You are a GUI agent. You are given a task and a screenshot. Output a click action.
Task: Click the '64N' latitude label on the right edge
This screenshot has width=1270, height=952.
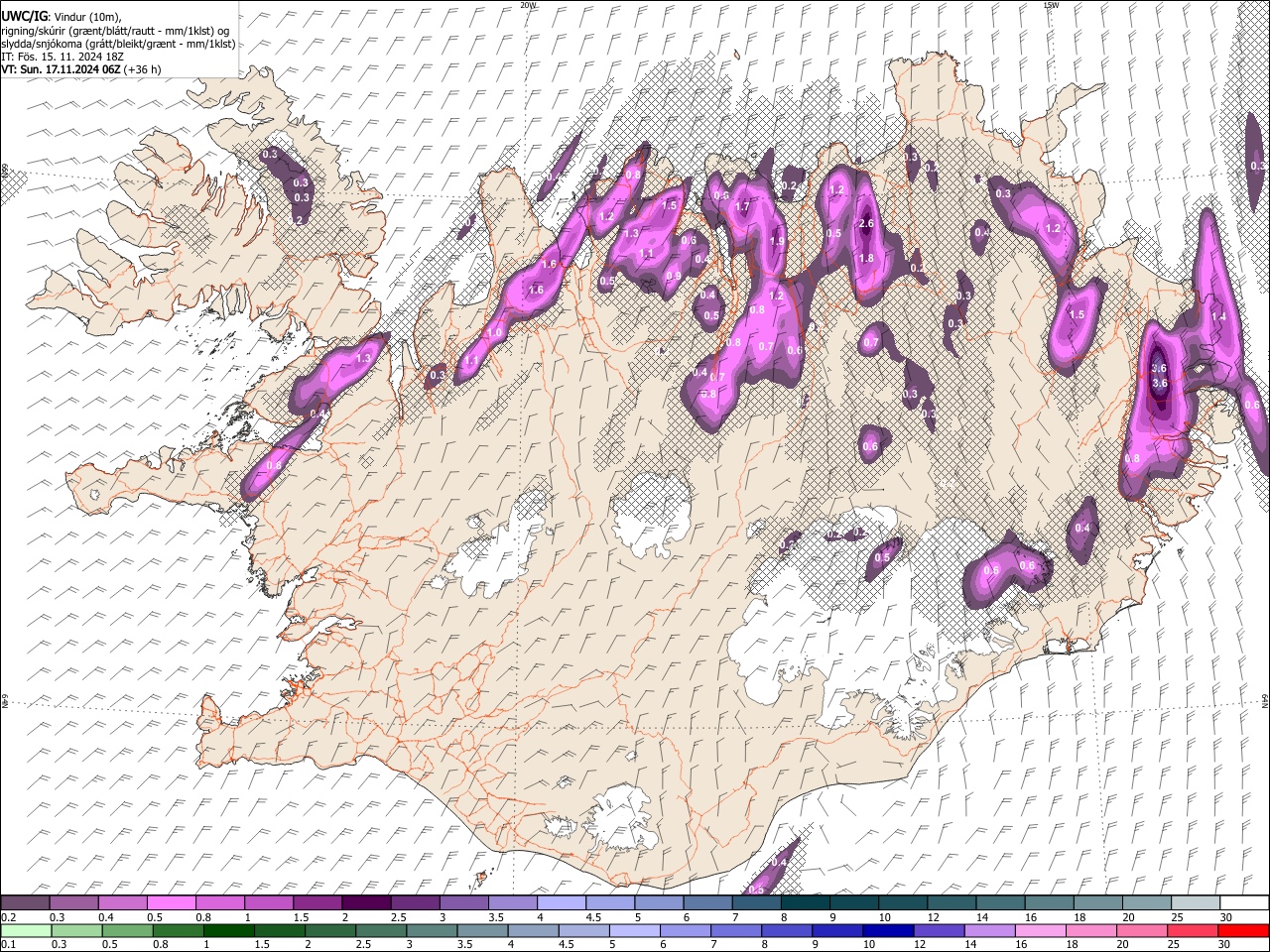pos(1265,700)
